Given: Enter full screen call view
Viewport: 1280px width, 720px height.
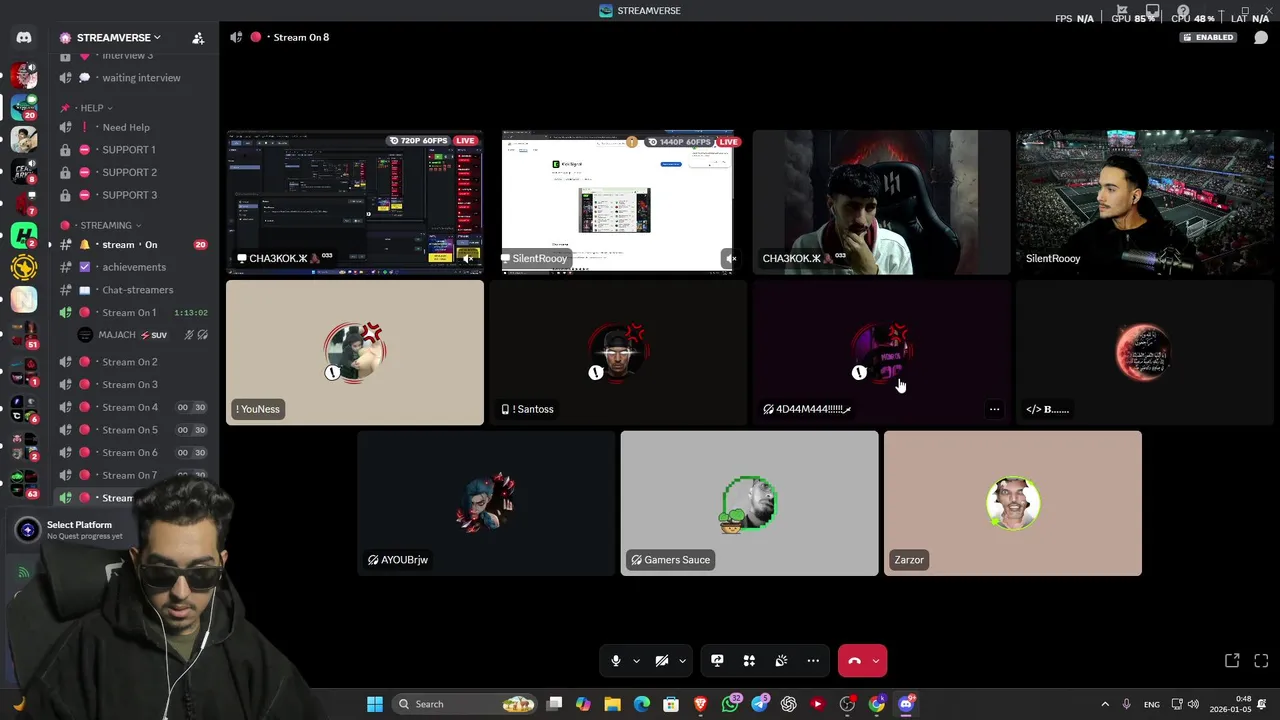Looking at the screenshot, I should tap(1261, 661).
